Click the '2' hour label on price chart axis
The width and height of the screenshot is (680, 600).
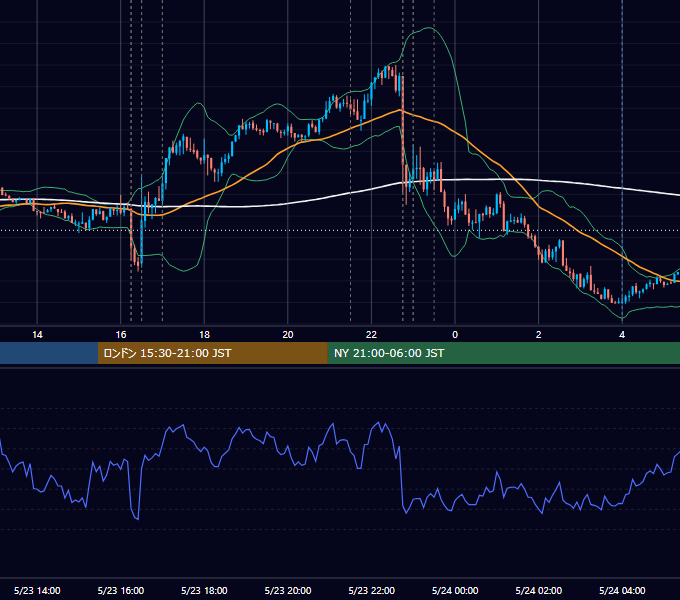point(539,335)
